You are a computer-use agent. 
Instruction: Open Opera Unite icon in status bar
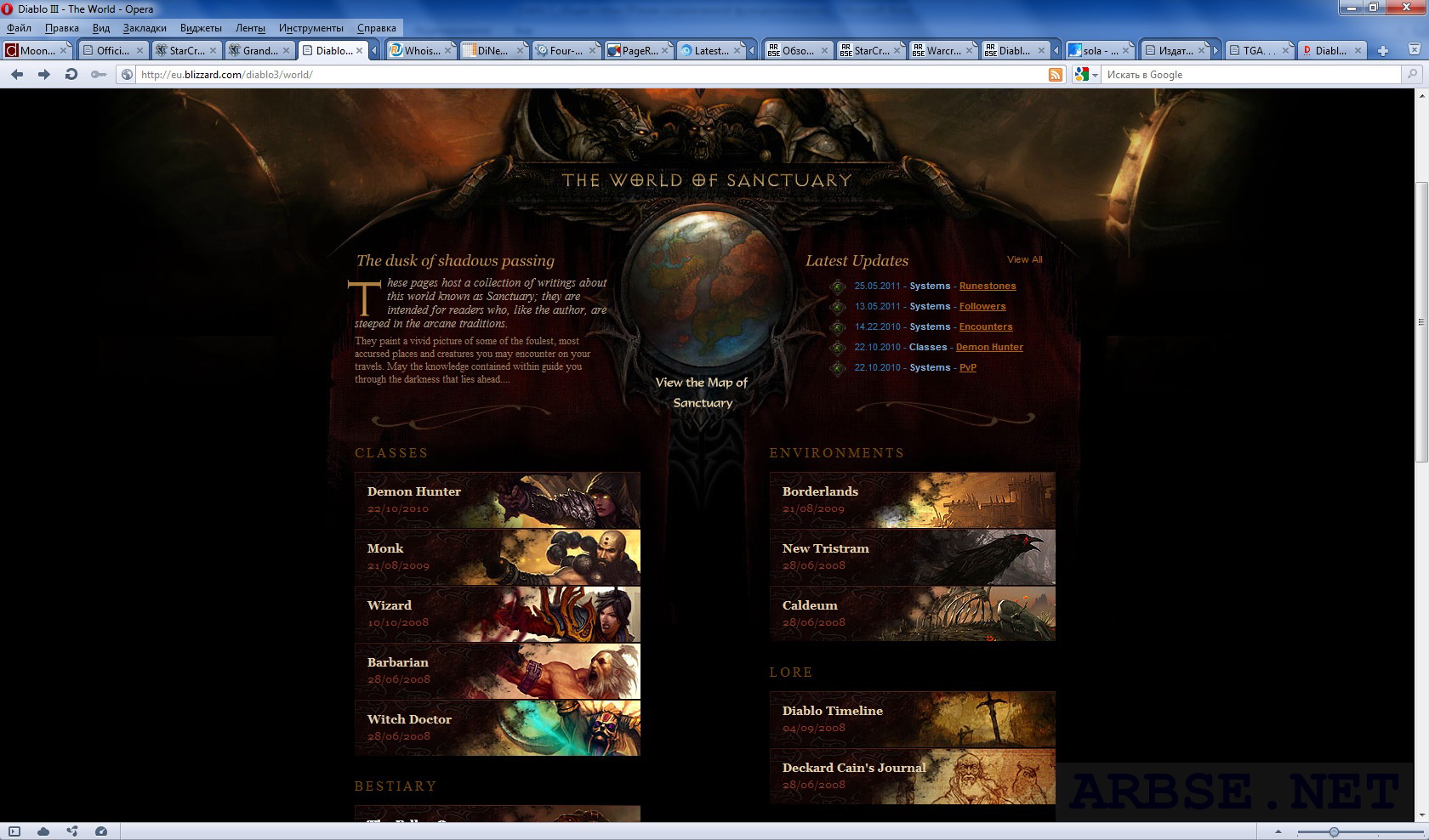(x=72, y=831)
